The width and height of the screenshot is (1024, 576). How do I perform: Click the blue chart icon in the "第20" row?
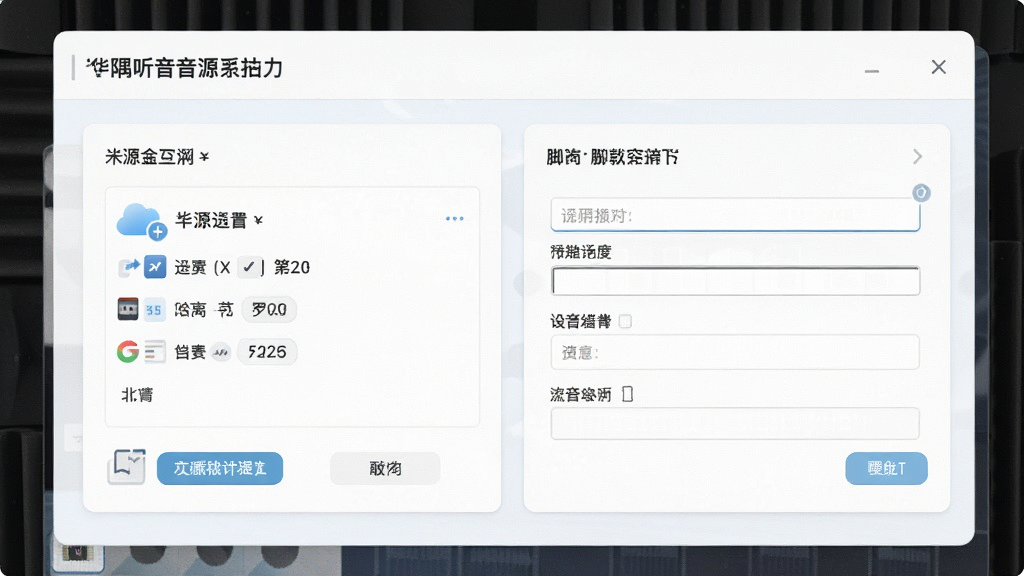(x=155, y=267)
